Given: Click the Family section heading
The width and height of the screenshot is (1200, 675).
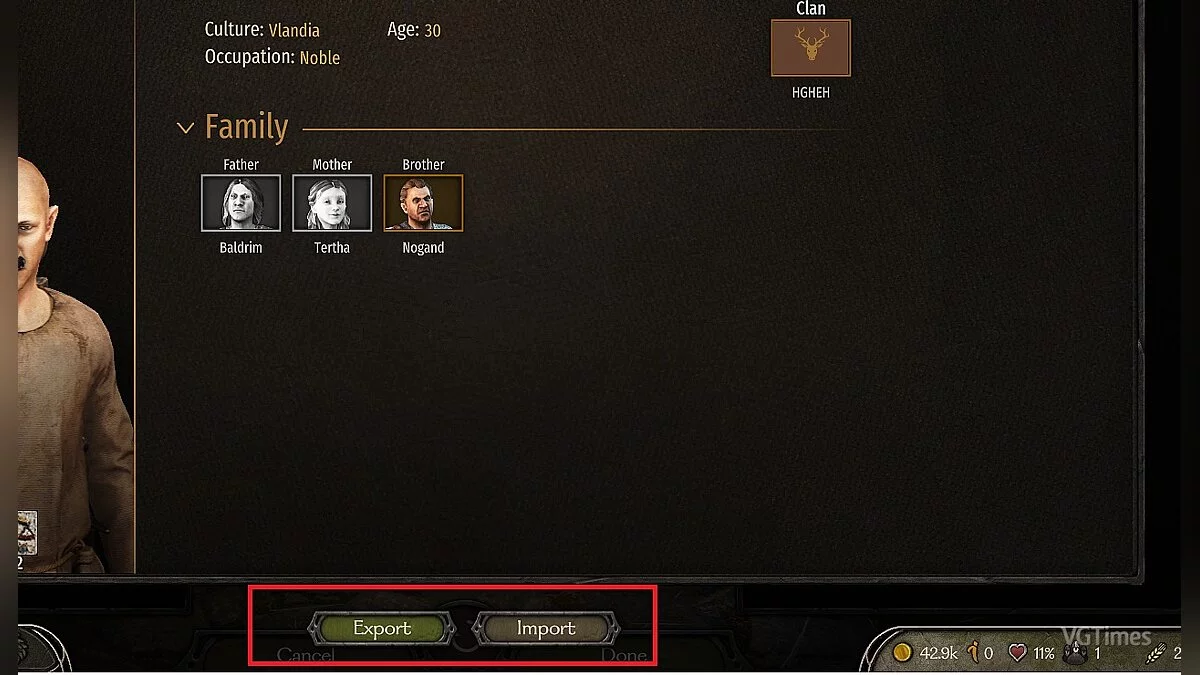Looking at the screenshot, I should click(x=246, y=127).
